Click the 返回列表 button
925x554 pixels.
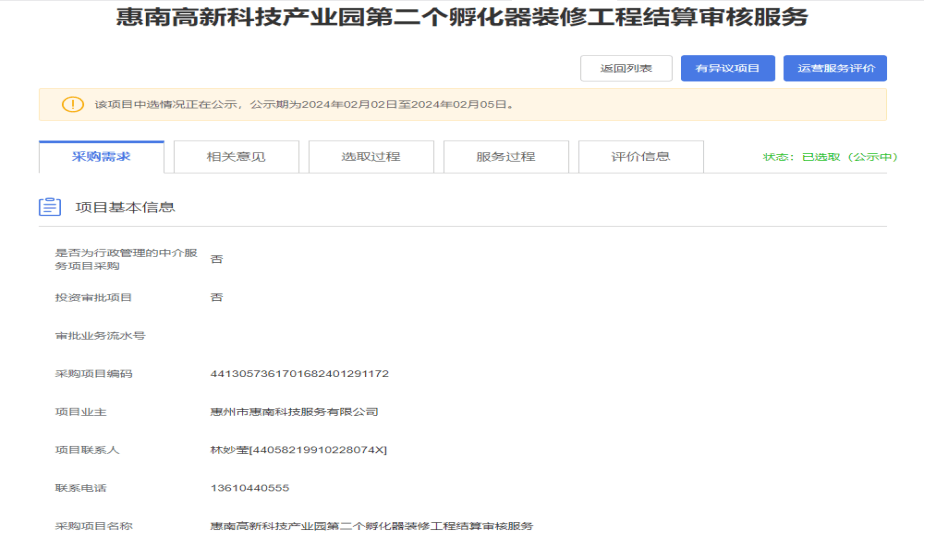(x=626, y=68)
